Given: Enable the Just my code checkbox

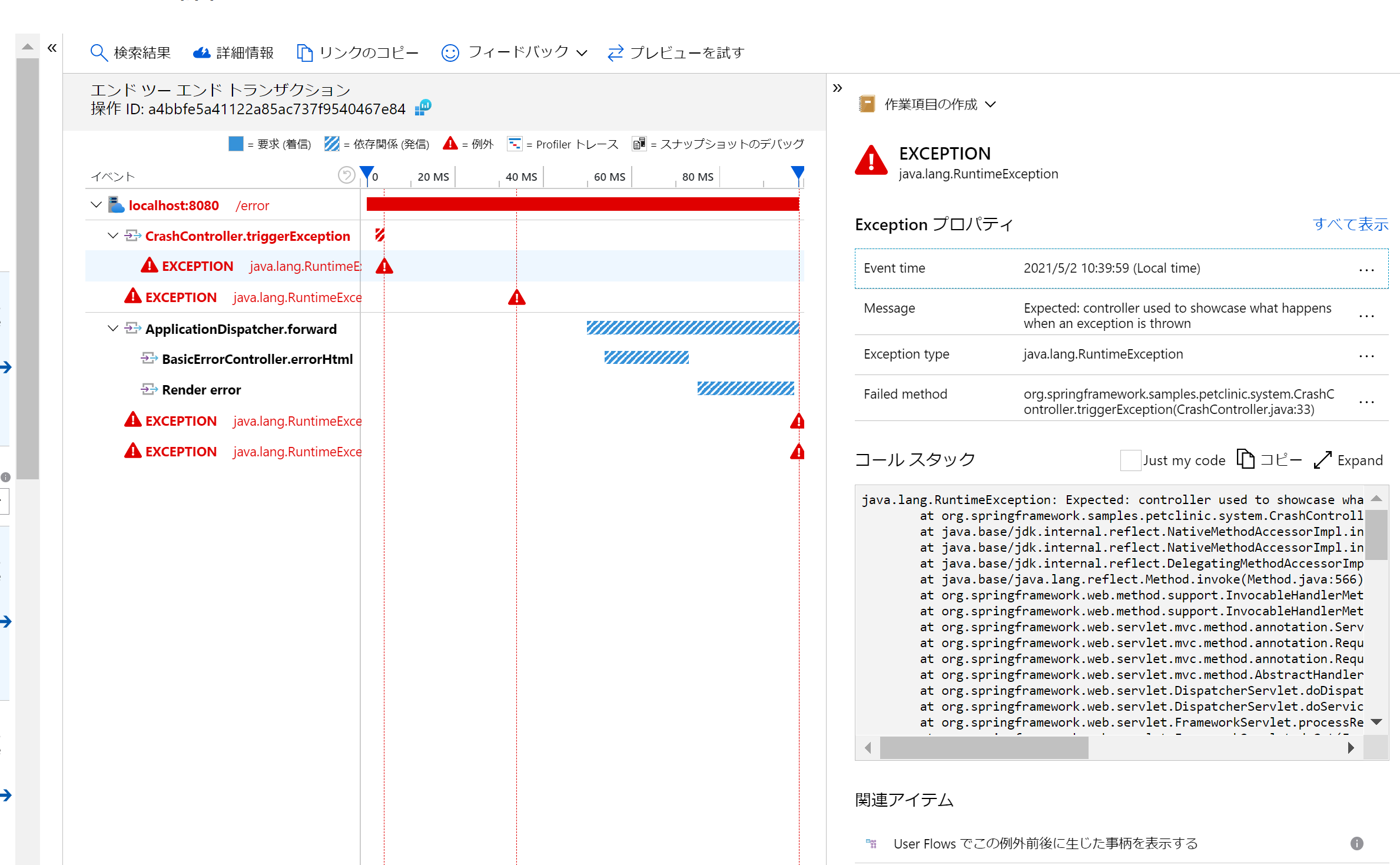Looking at the screenshot, I should (1130, 460).
